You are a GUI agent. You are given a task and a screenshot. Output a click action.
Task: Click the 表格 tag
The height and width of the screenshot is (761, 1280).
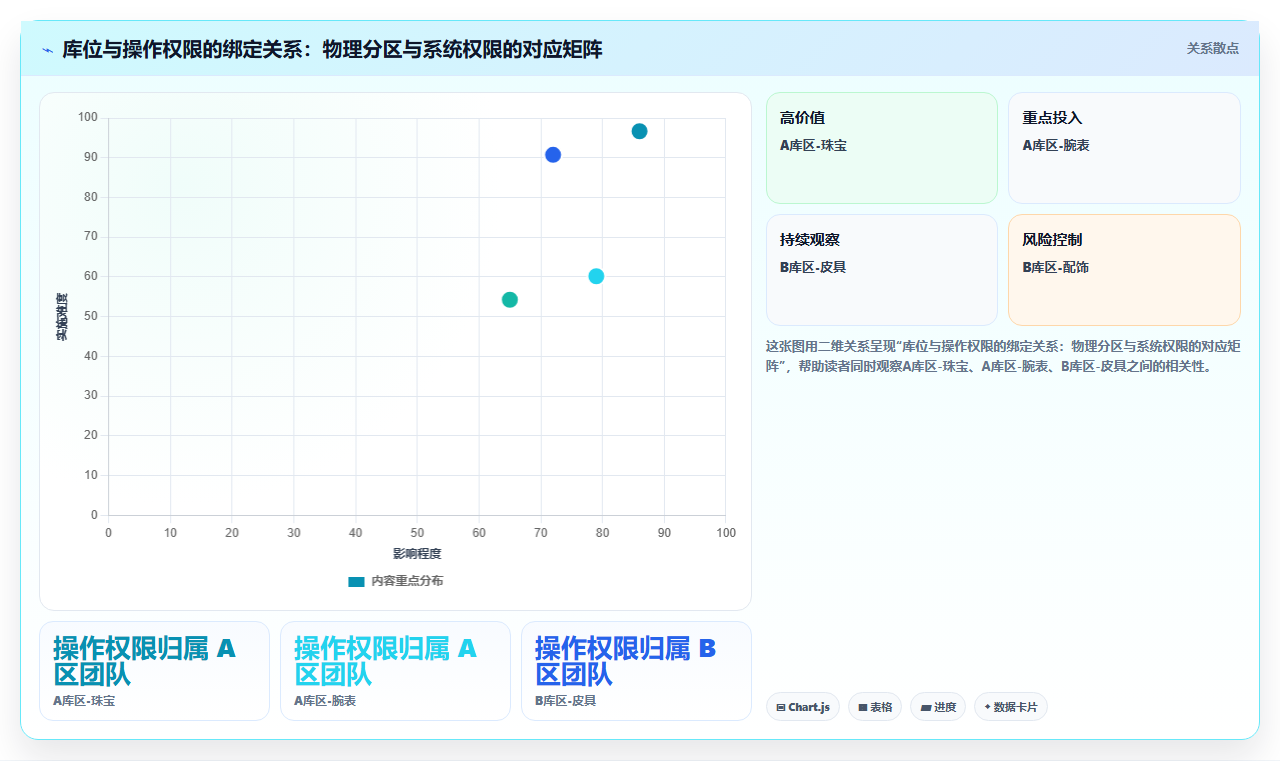tap(875, 707)
